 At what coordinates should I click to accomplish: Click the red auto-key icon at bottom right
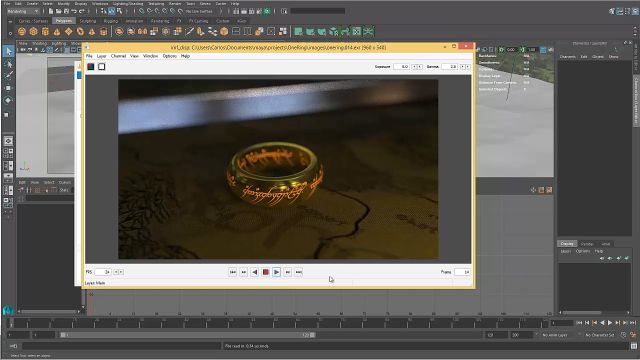(x=633, y=335)
